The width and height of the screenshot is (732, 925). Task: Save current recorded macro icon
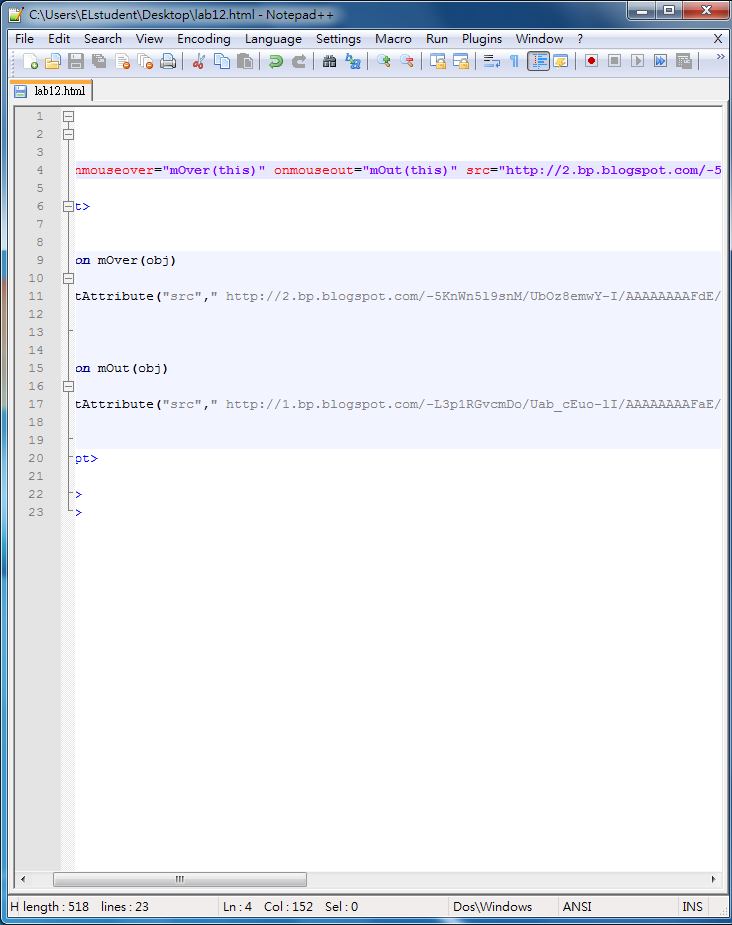[x=684, y=61]
